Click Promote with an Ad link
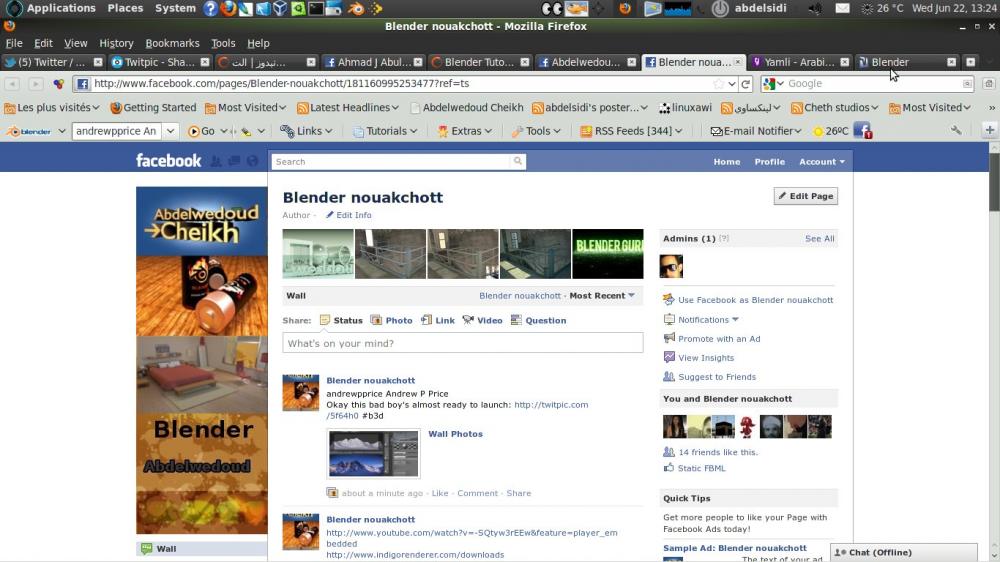This screenshot has height=562, width=1000. click(x=719, y=339)
